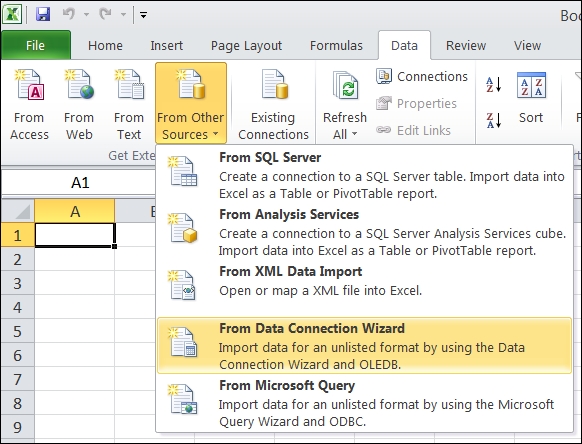Switch to the Home tab
The height and width of the screenshot is (444, 582).
pyautogui.click(x=105, y=46)
